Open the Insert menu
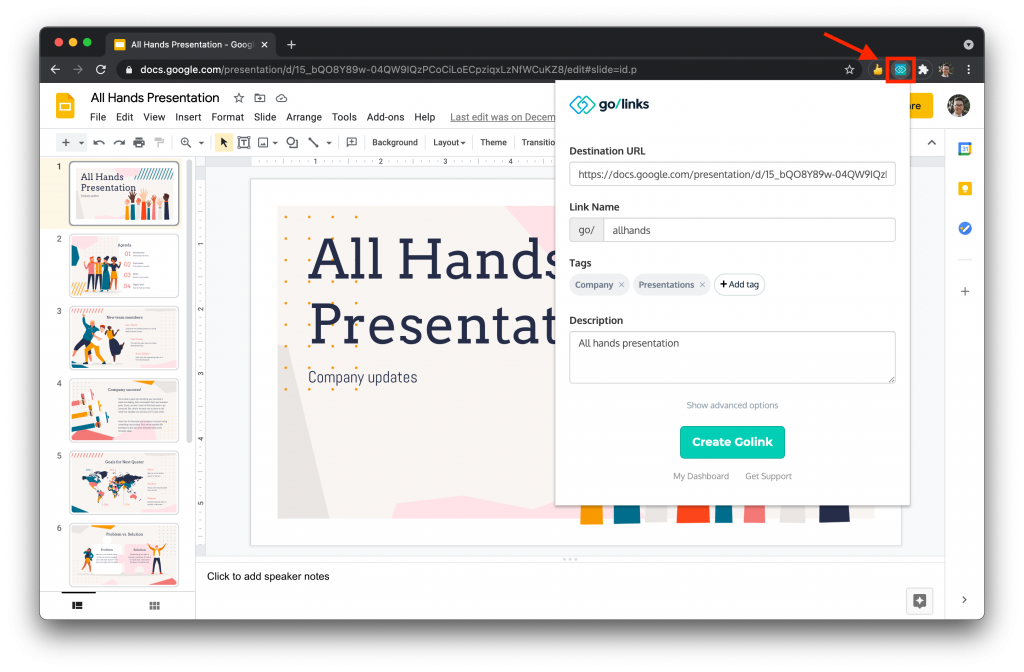Screen dimensions: 1024x672 pos(188,117)
